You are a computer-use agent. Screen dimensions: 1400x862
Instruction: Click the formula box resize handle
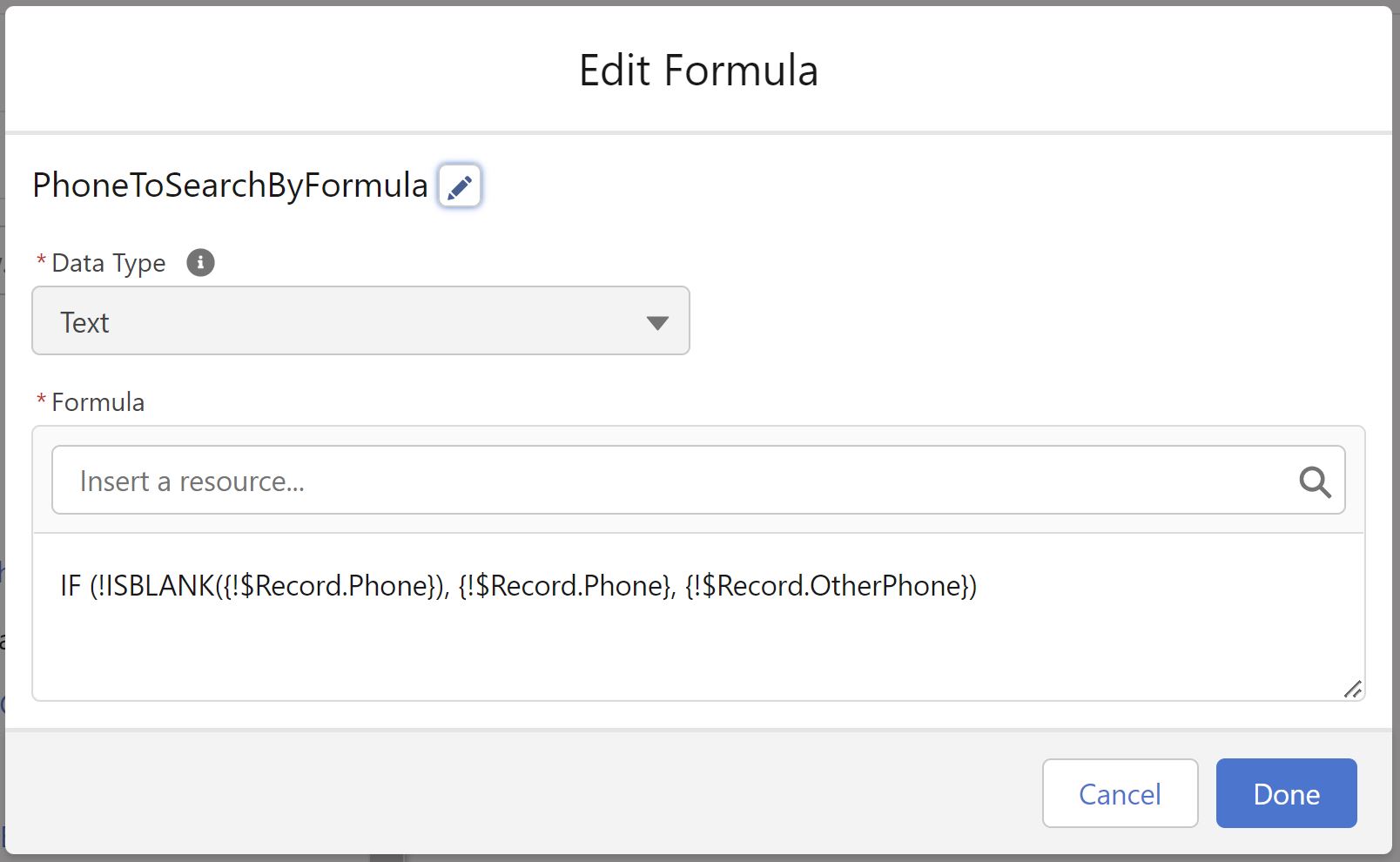coord(1352,690)
